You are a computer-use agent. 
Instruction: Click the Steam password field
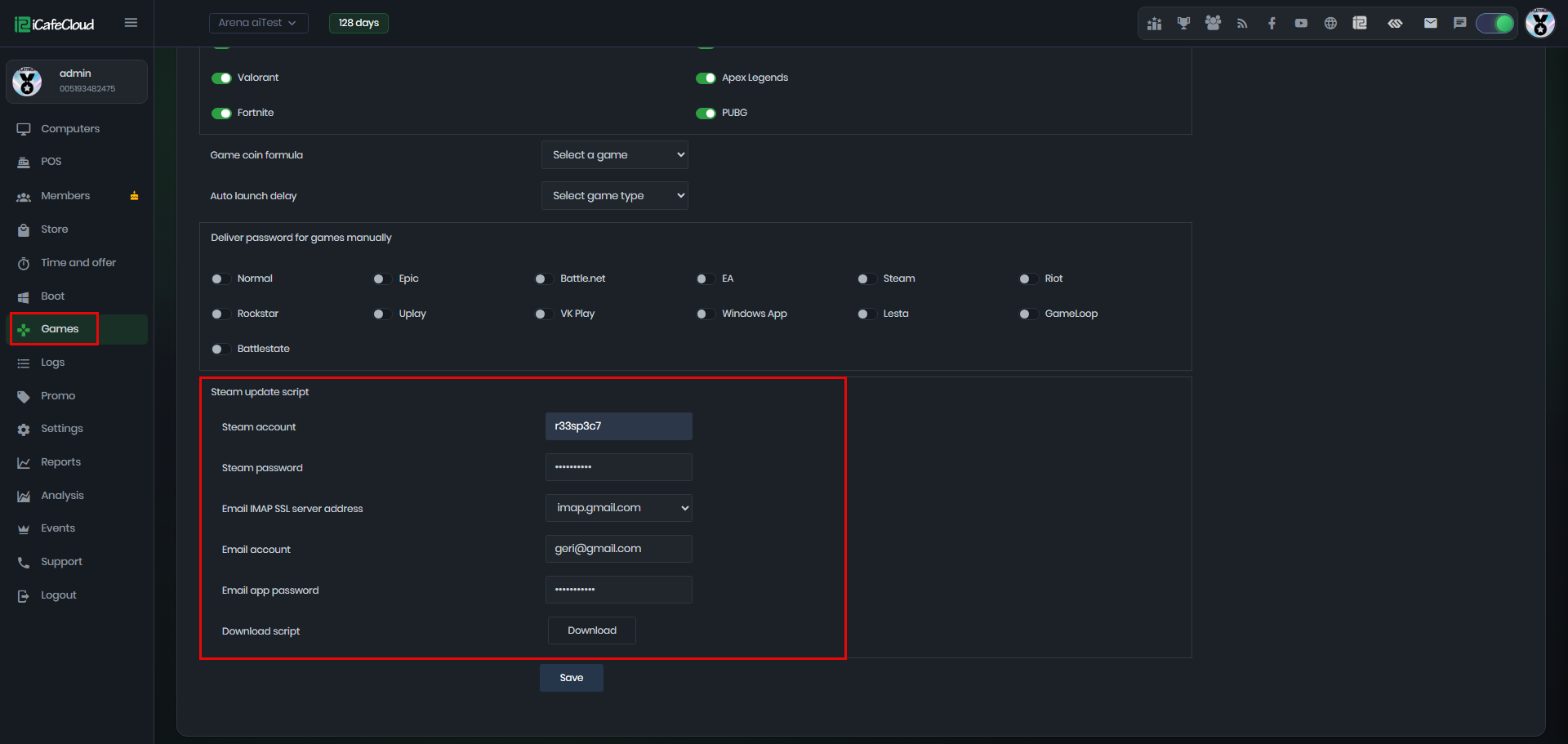[619, 467]
